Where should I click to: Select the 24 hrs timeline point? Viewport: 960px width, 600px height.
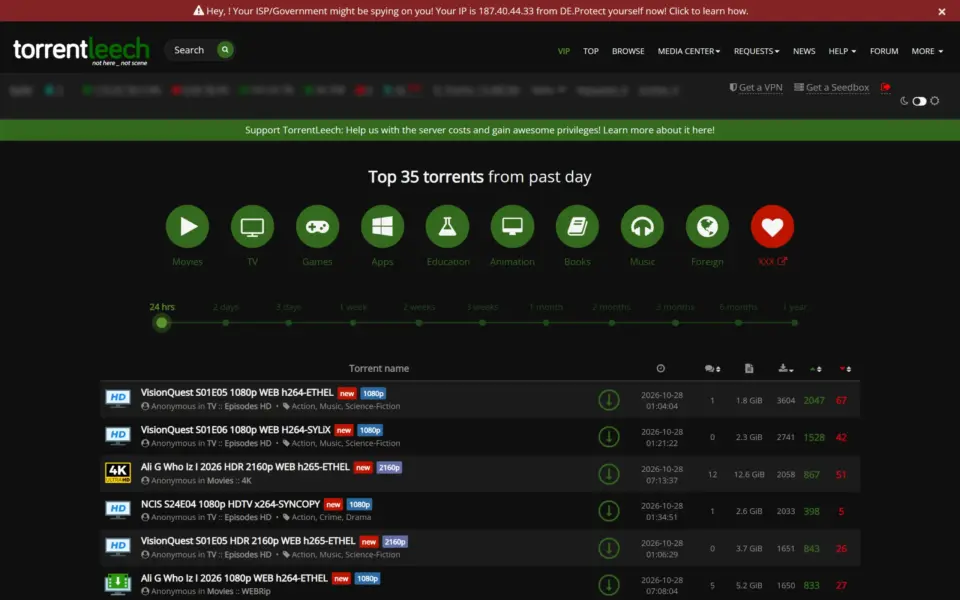click(x=162, y=323)
